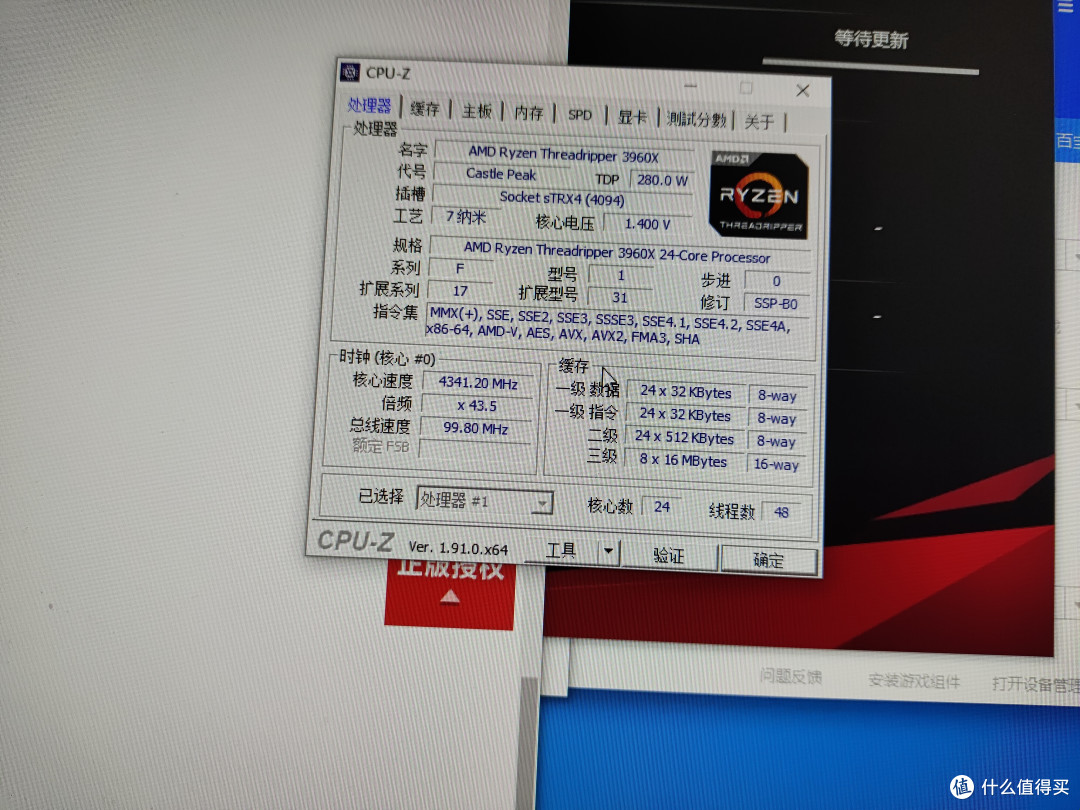Click the 24 x 512 KBytes L2 value

tap(685, 437)
